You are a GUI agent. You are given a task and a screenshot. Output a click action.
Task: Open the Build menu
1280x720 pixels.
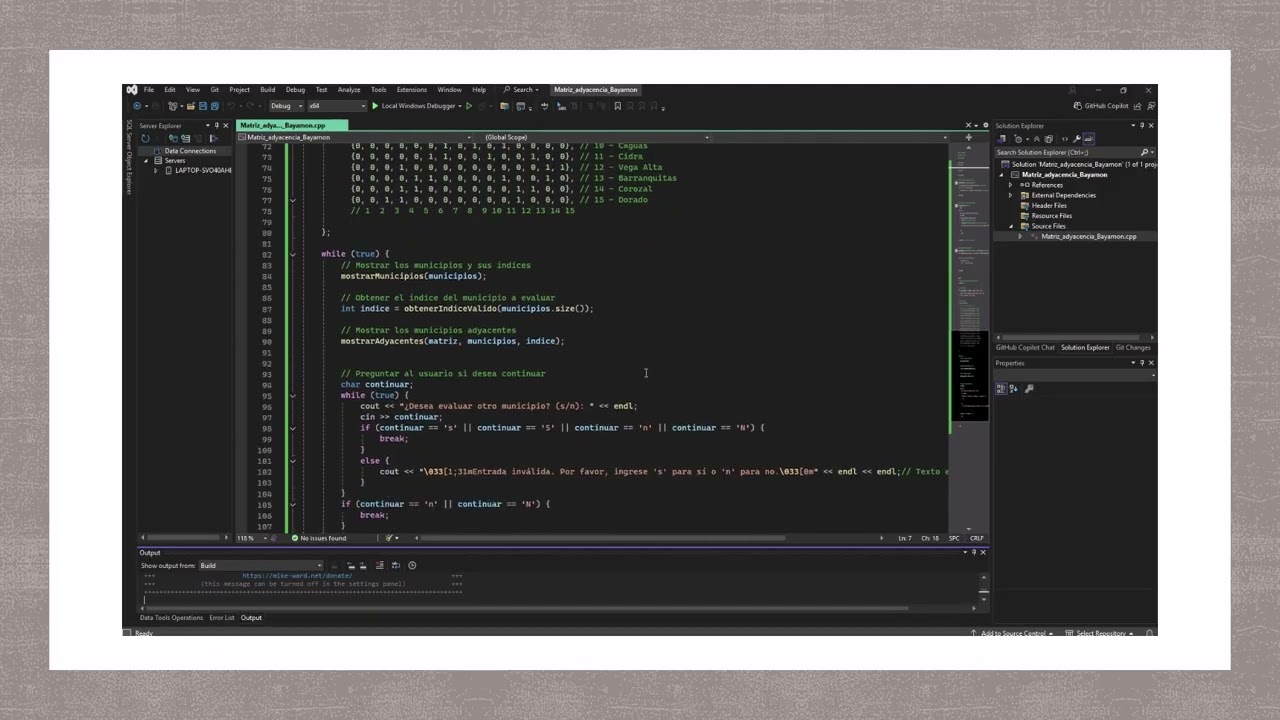267,90
